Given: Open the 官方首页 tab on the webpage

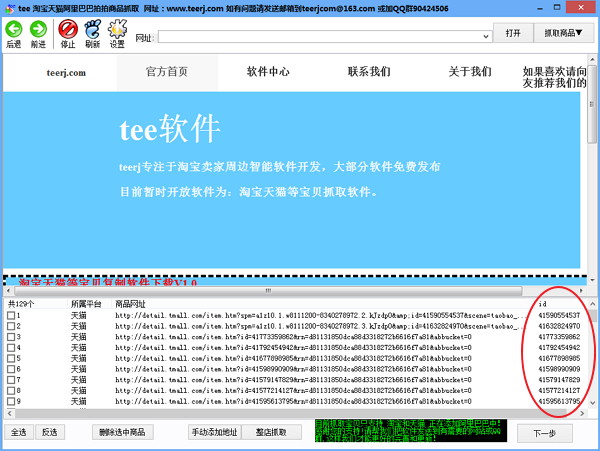Looking at the screenshot, I should [167, 72].
